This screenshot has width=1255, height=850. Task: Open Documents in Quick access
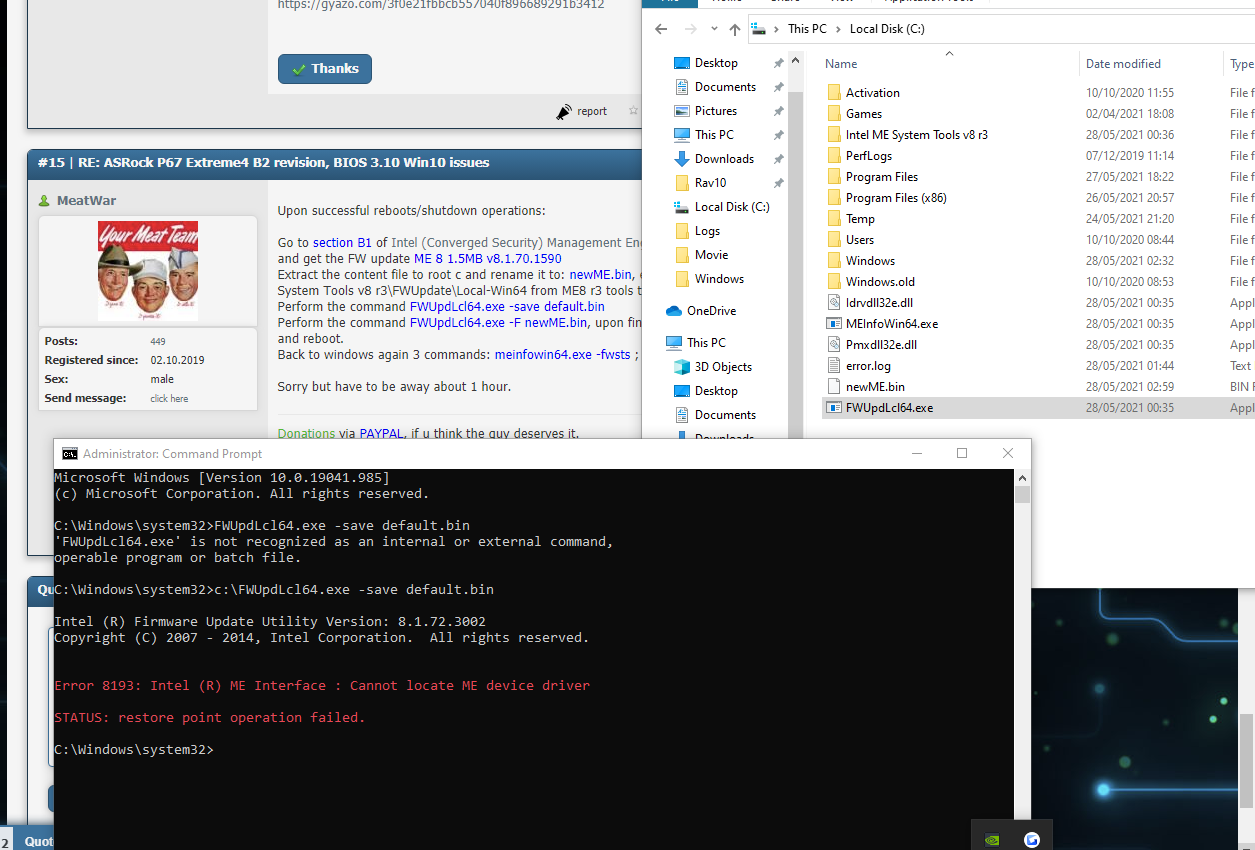click(x=725, y=87)
